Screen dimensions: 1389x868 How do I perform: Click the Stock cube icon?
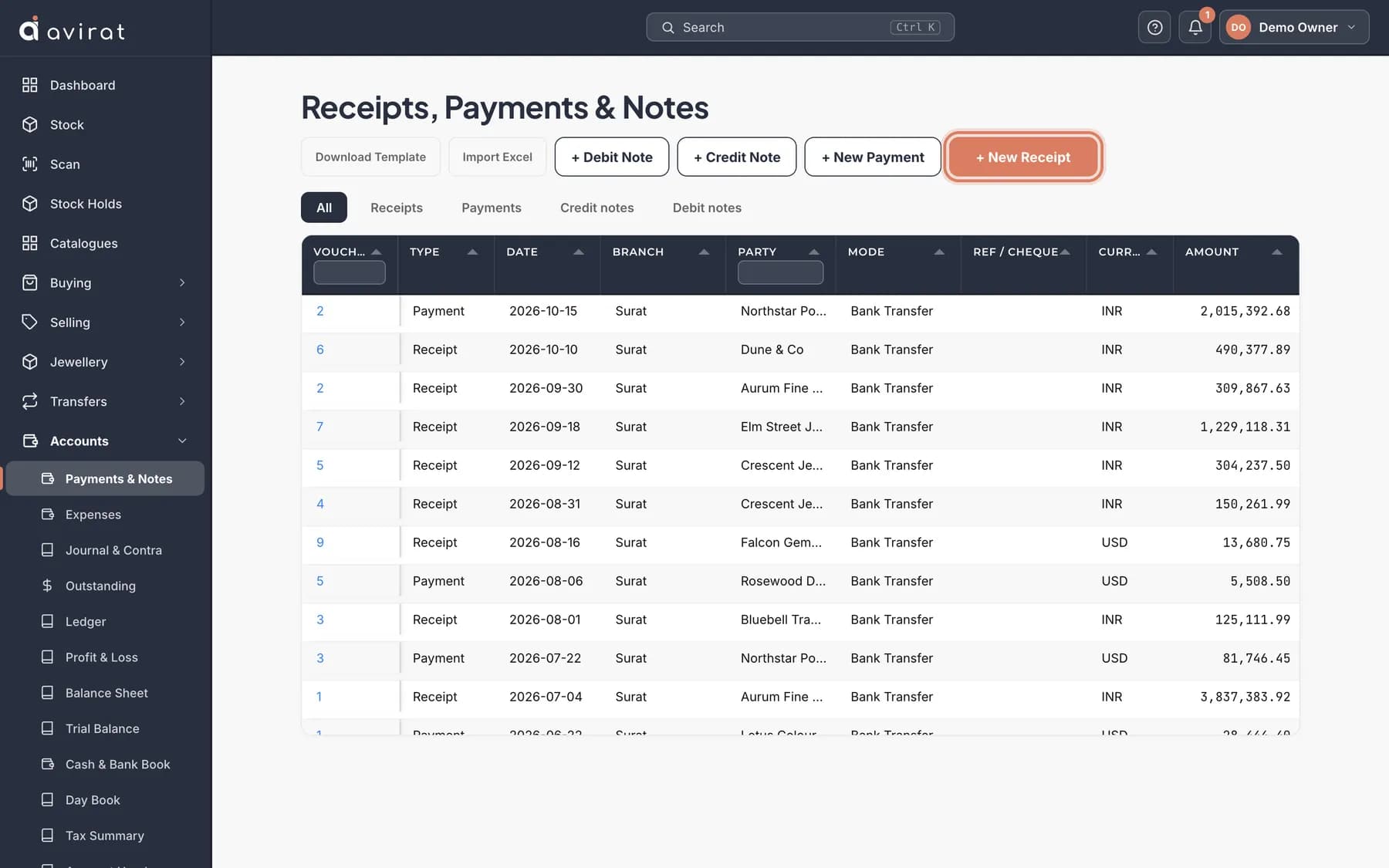pyautogui.click(x=30, y=124)
